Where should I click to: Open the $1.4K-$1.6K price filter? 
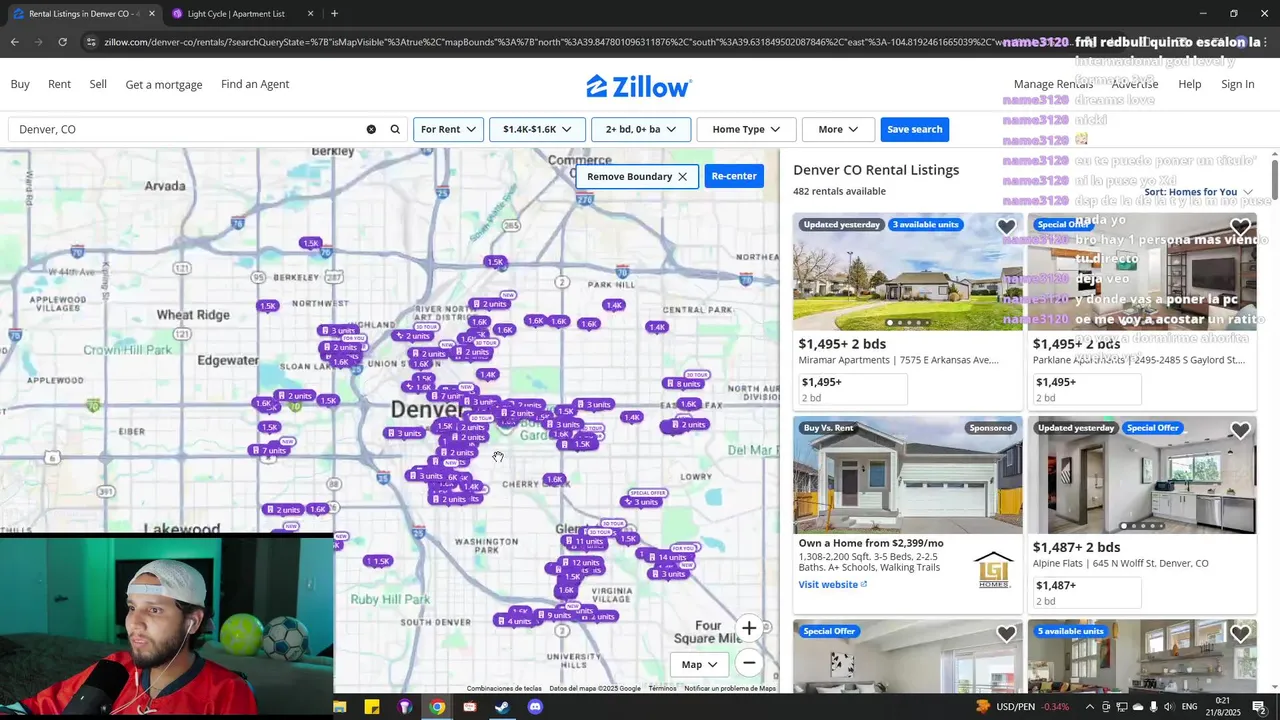pyautogui.click(x=537, y=129)
